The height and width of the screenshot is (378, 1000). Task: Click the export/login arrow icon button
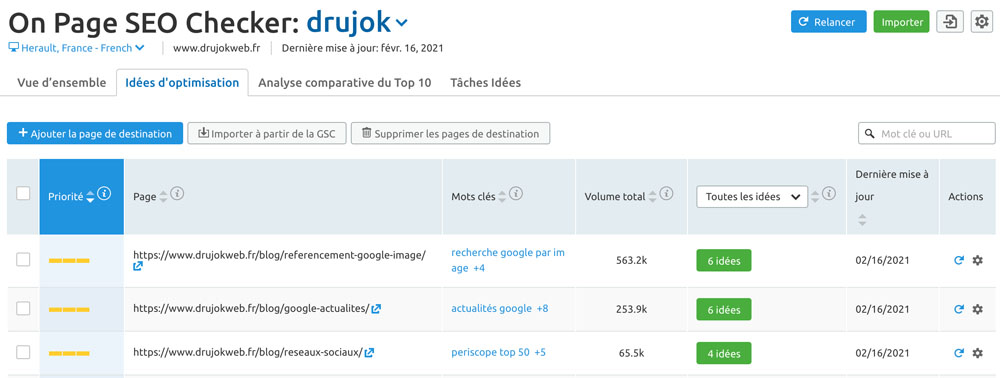coord(950,22)
